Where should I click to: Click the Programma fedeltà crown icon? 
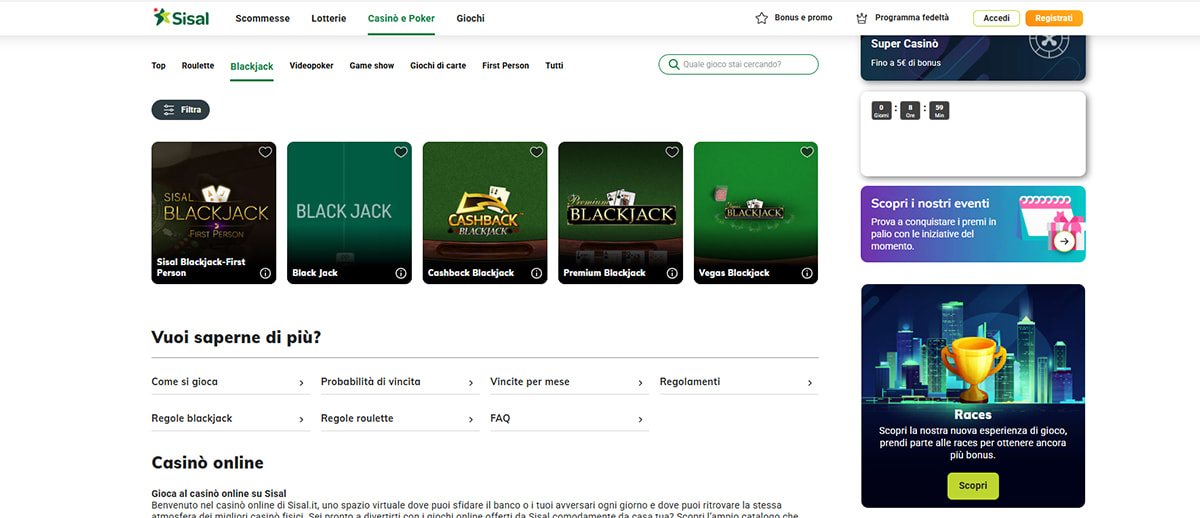click(862, 18)
